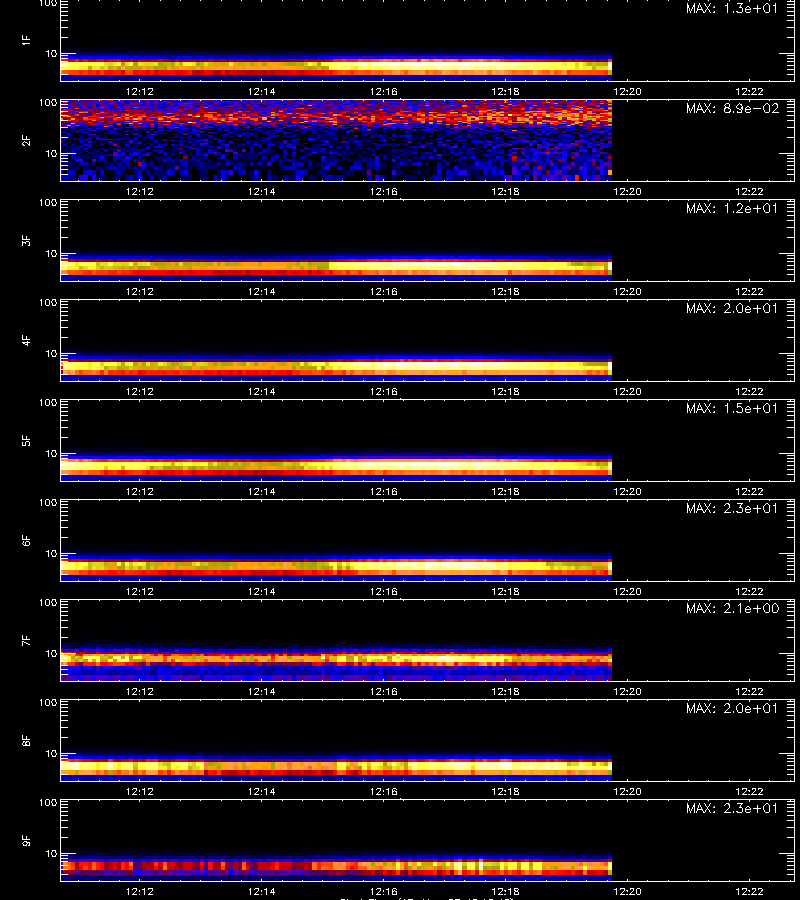Click the 12:12 tick label under panel 1F
800x900 pixels.
point(139,91)
